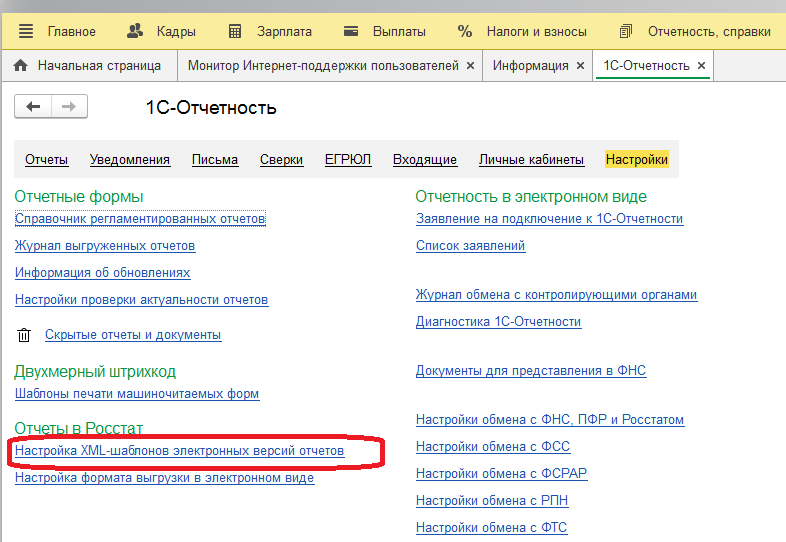This screenshot has width=786, height=542.
Task: Open the ЕГРЮЛ section link
Action: (348, 159)
